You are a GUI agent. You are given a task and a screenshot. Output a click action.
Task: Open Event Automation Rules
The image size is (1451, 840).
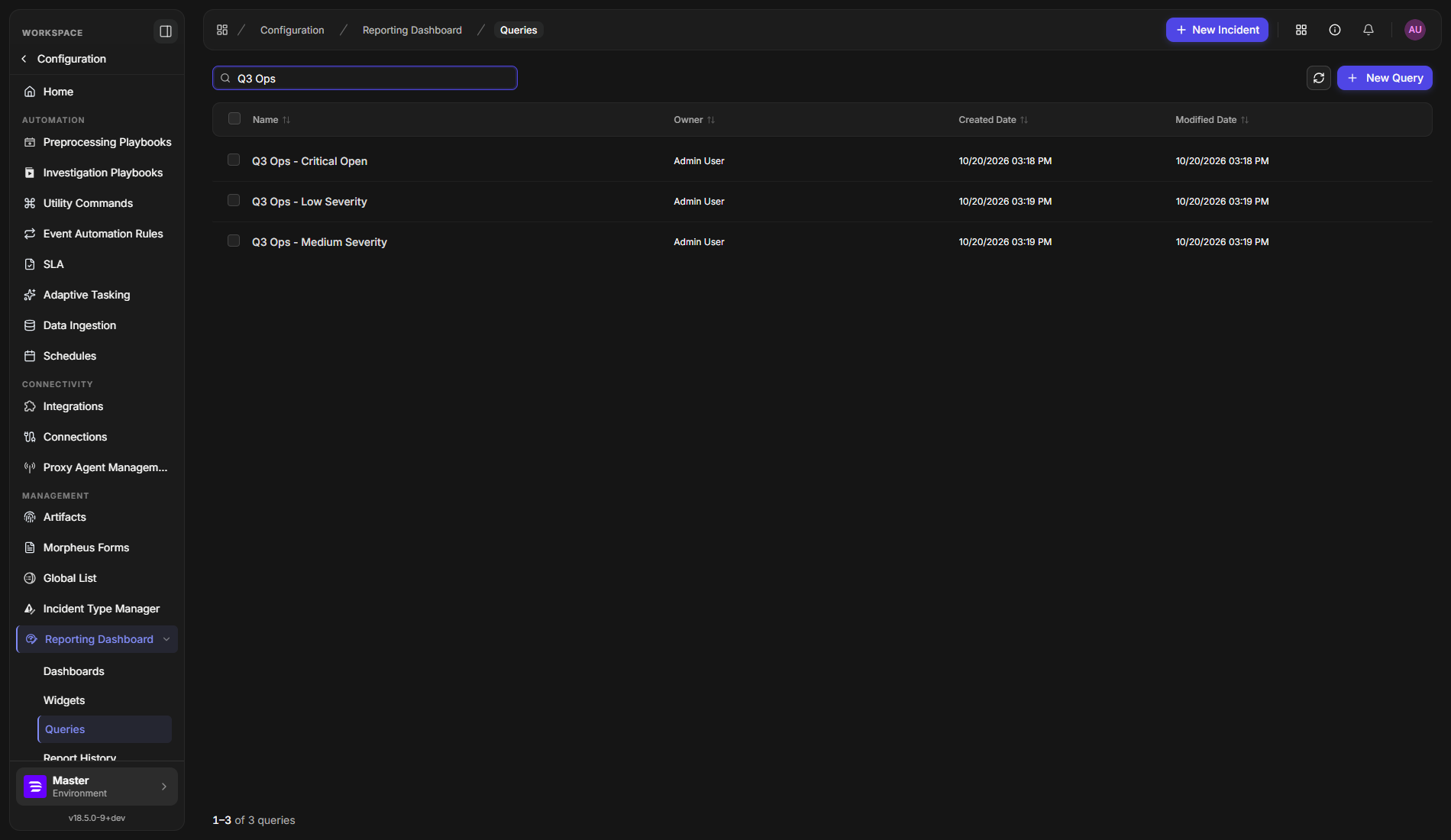(97, 234)
